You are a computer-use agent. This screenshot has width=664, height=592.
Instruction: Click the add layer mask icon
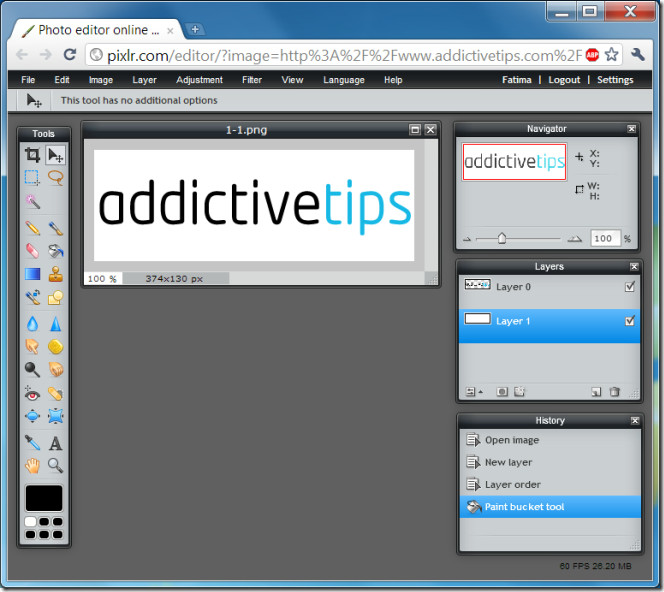(502, 392)
